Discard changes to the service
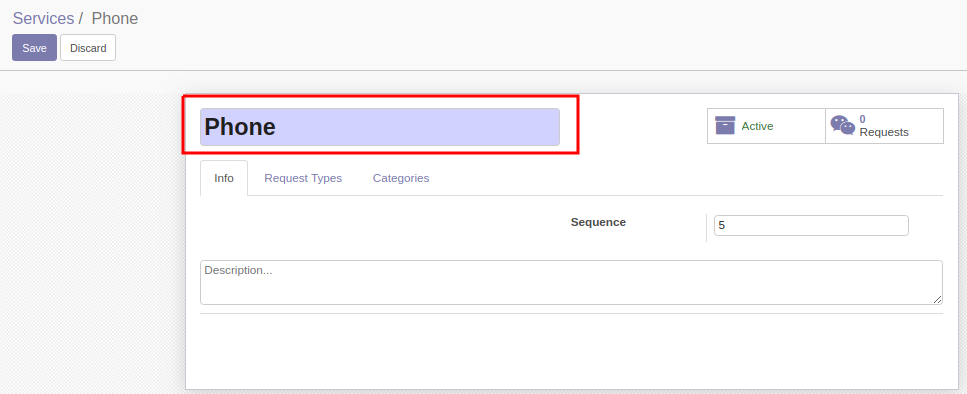Image resolution: width=967 pixels, height=394 pixels. coord(88,47)
